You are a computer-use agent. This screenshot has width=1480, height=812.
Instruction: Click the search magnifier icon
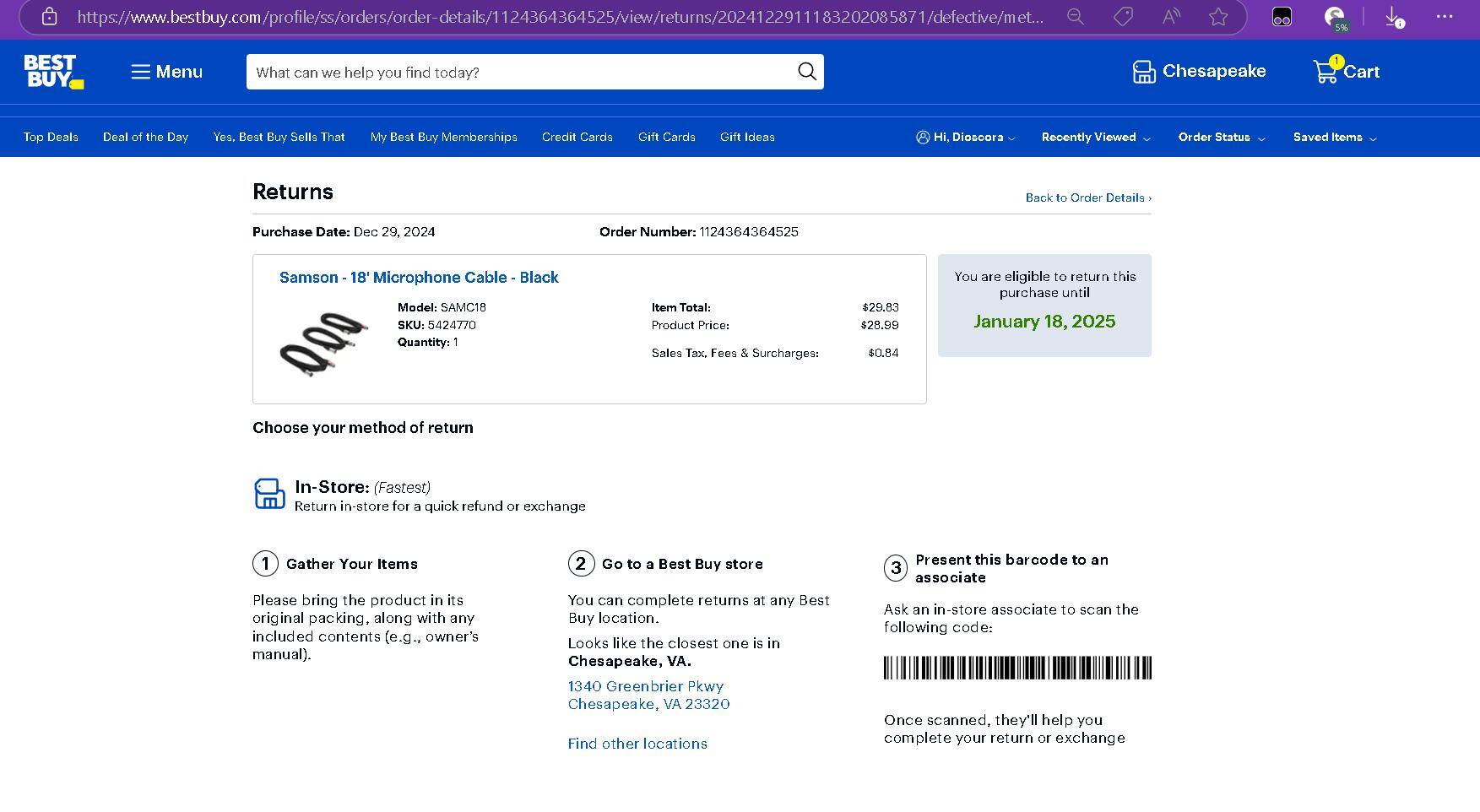(806, 72)
